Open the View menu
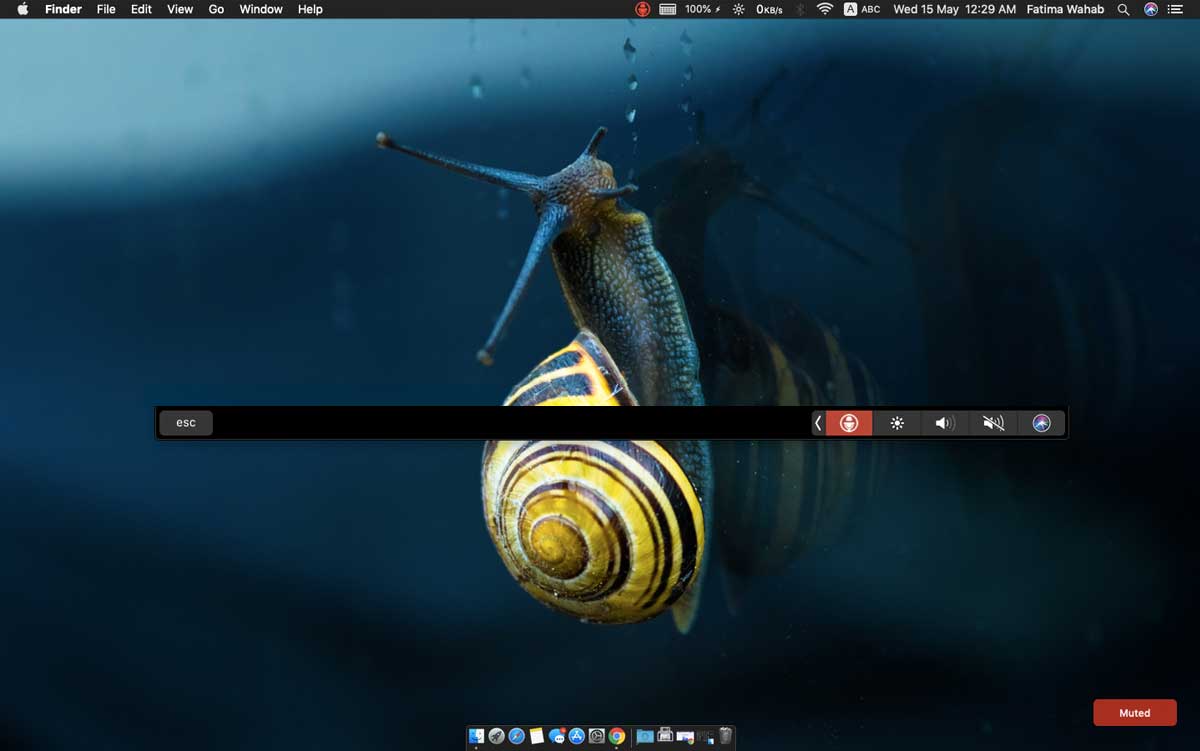Image resolution: width=1200 pixels, height=751 pixels. coord(180,9)
